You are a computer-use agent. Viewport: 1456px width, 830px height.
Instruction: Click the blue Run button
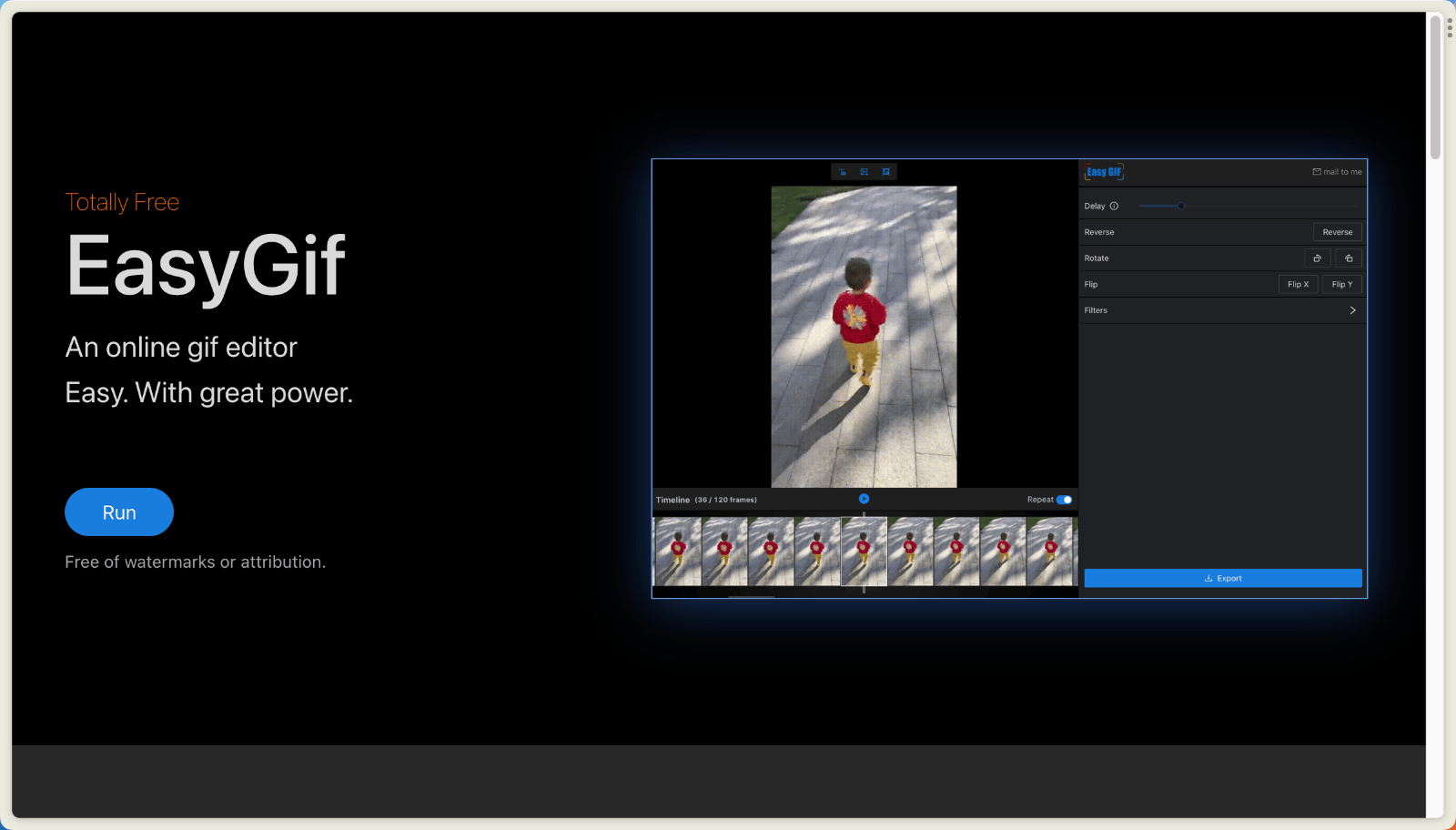[119, 512]
